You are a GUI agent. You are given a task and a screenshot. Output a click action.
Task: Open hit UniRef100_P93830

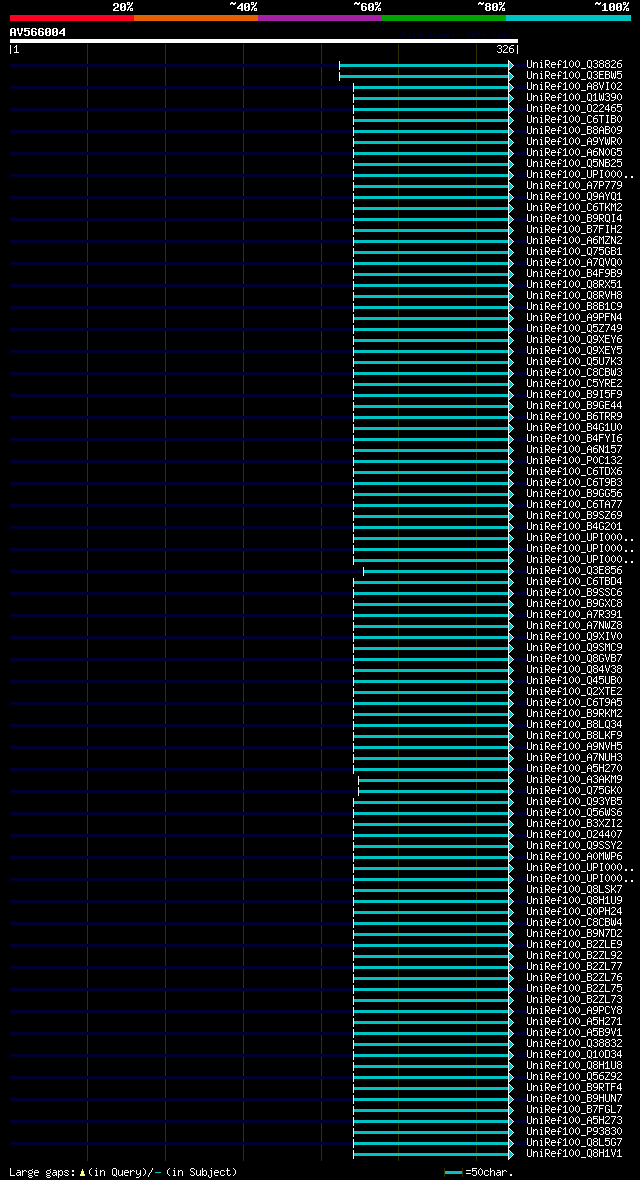(x=574, y=1131)
